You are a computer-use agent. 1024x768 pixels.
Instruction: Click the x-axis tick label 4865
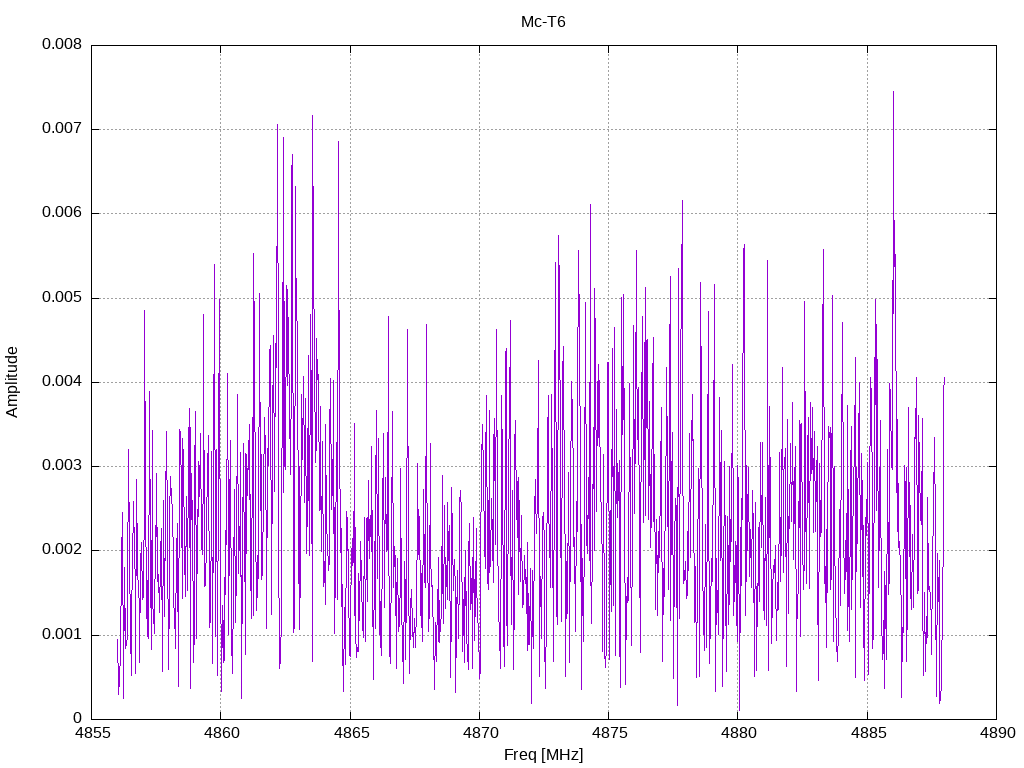(x=351, y=733)
